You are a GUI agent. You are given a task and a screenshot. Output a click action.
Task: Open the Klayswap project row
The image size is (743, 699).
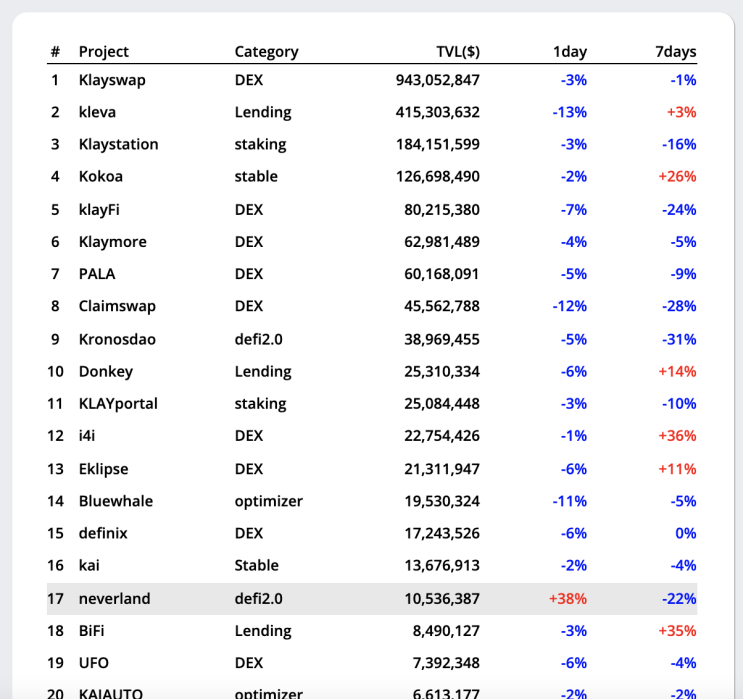click(372, 80)
